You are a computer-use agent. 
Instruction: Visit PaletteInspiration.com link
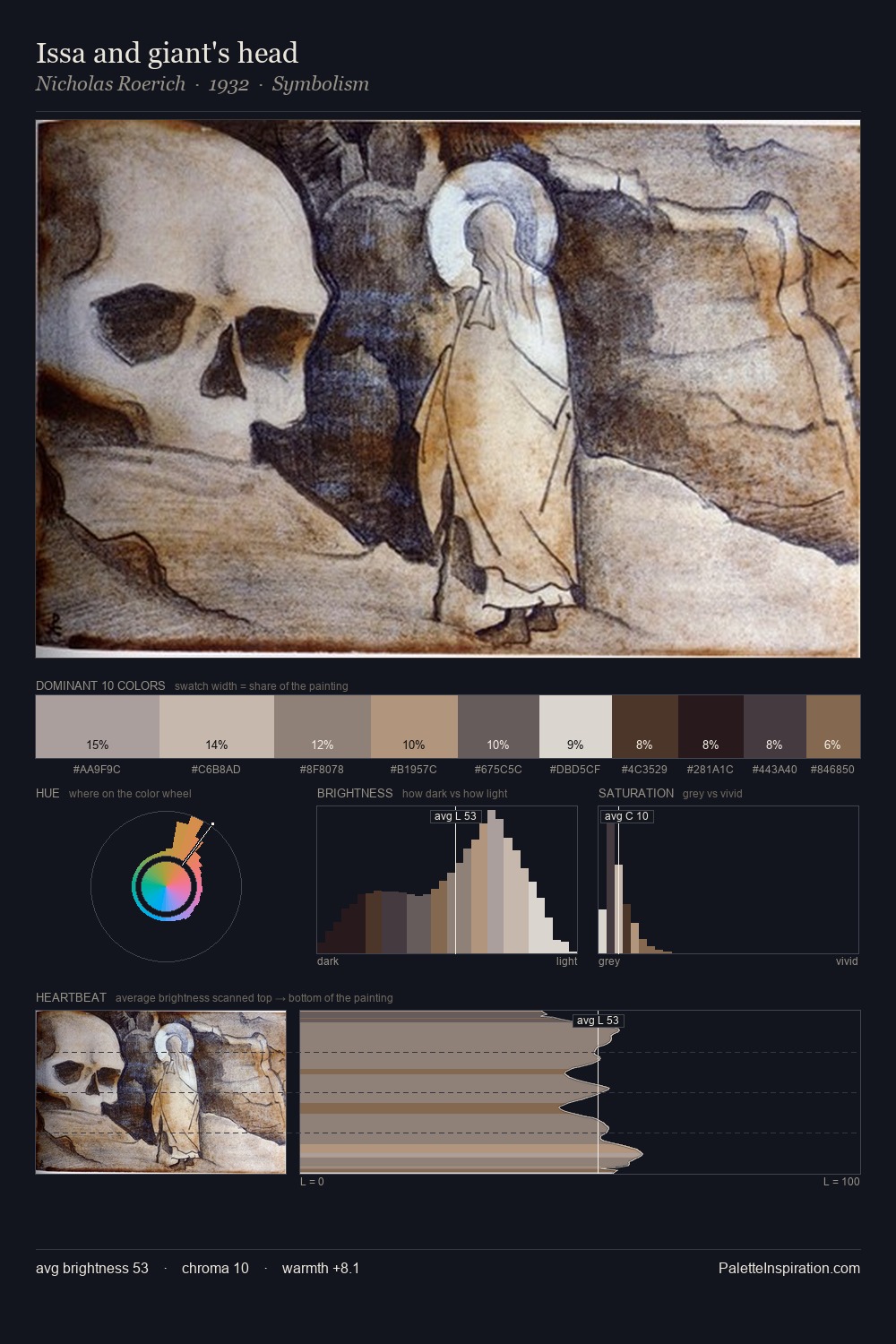pos(789,1268)
